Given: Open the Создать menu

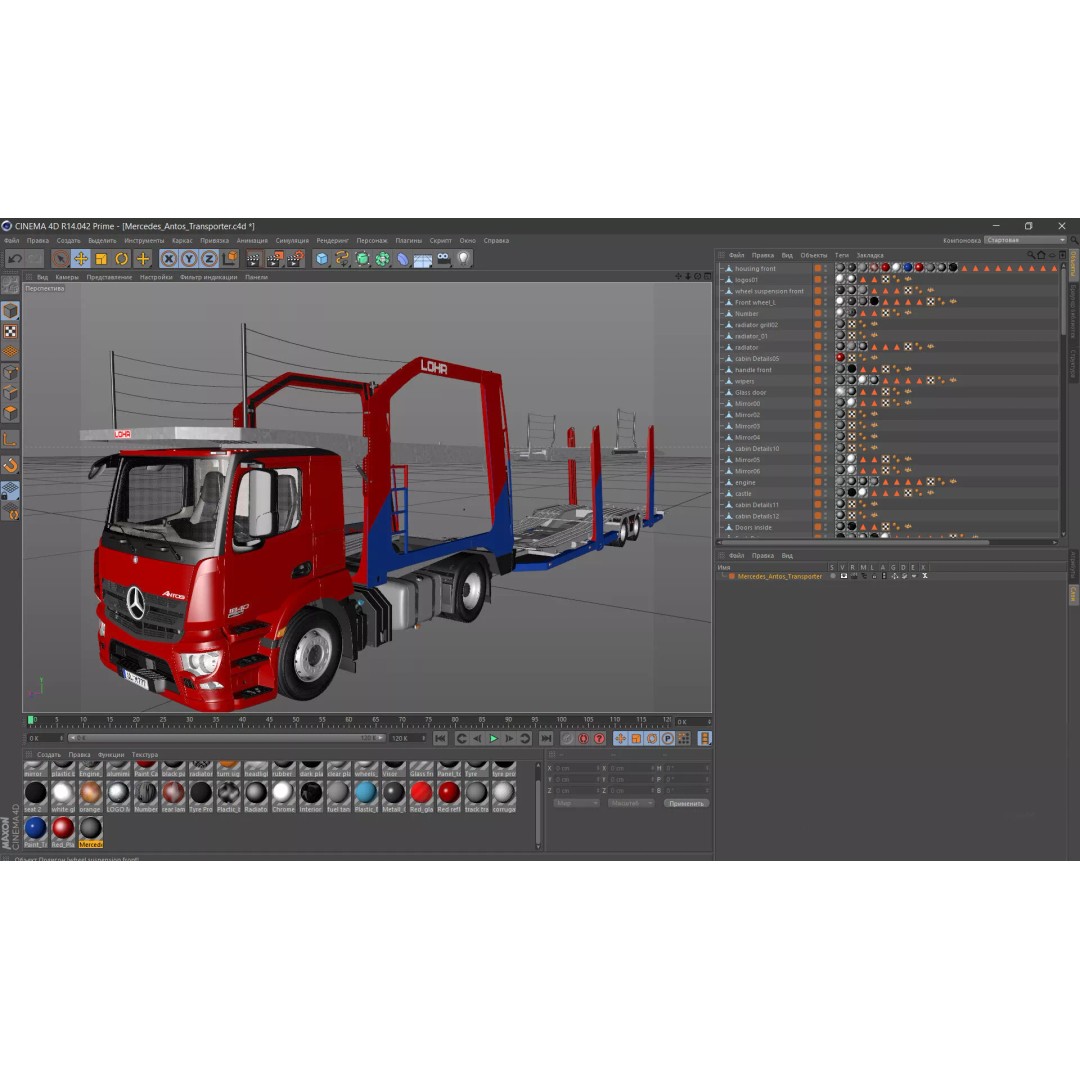Looking at the screenshot, I should coord(68,240).
